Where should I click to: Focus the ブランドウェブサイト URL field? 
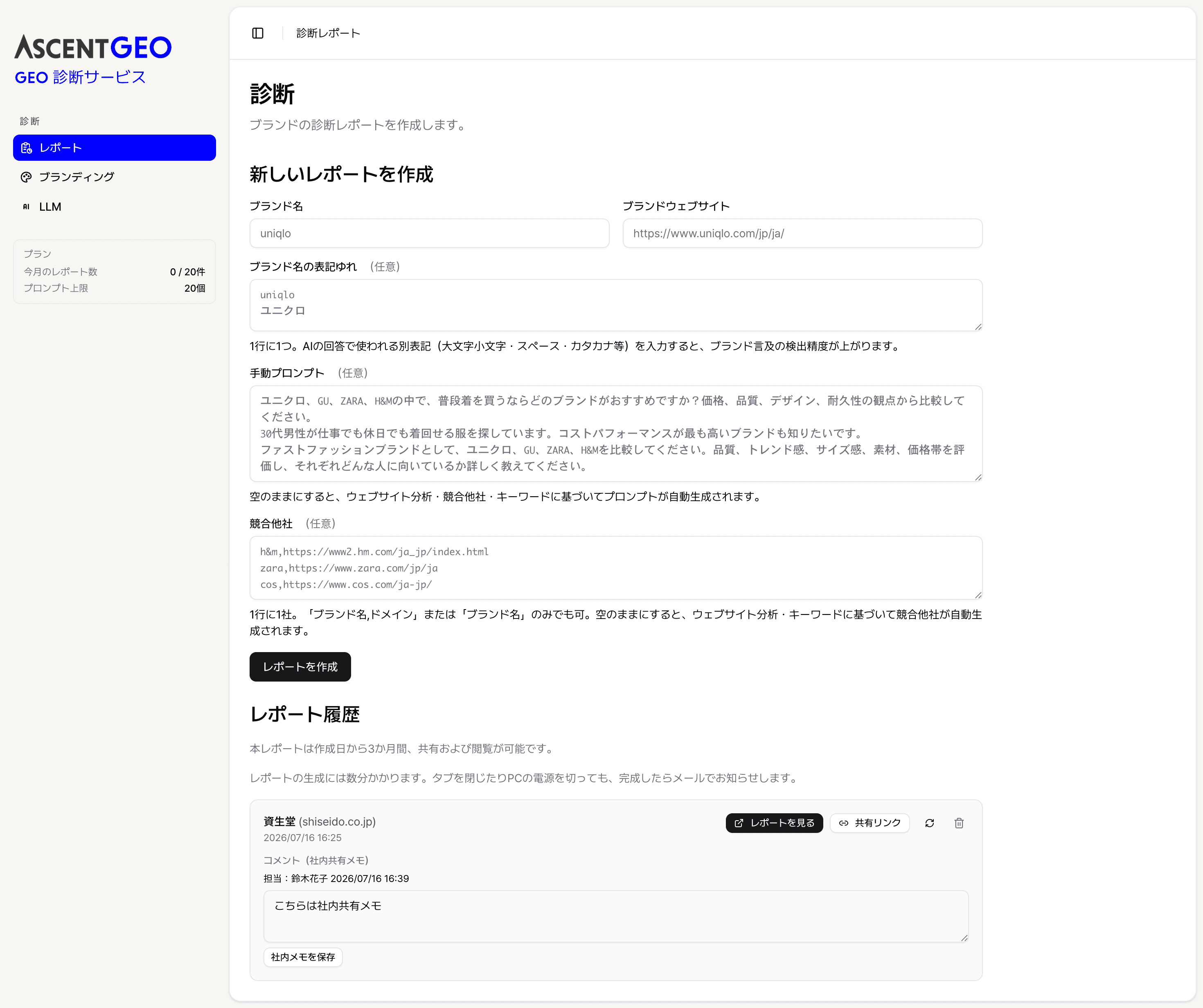(802, 233)
